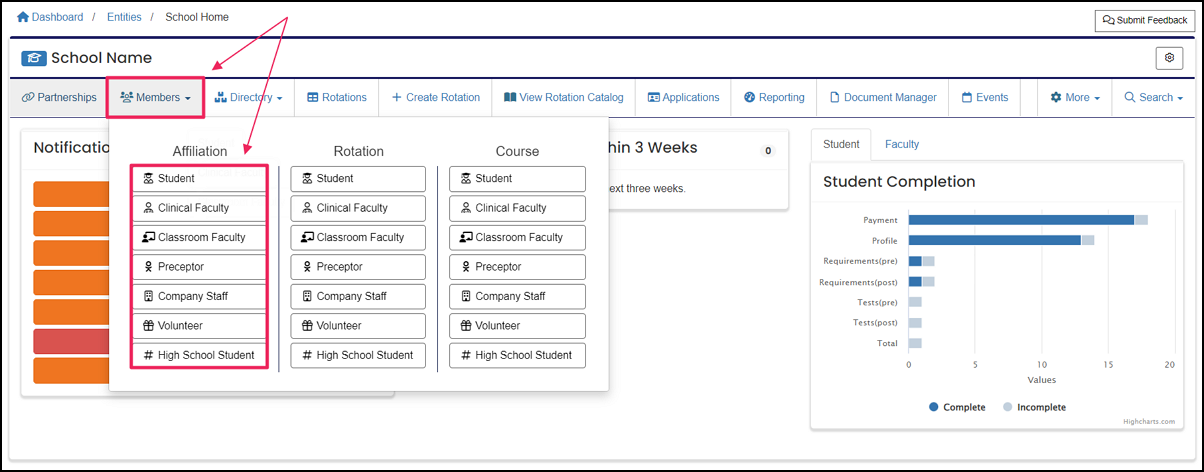This screenshot has width=1204, height=472.
Task: Select High School Student under Course
Action: (517, 355)
